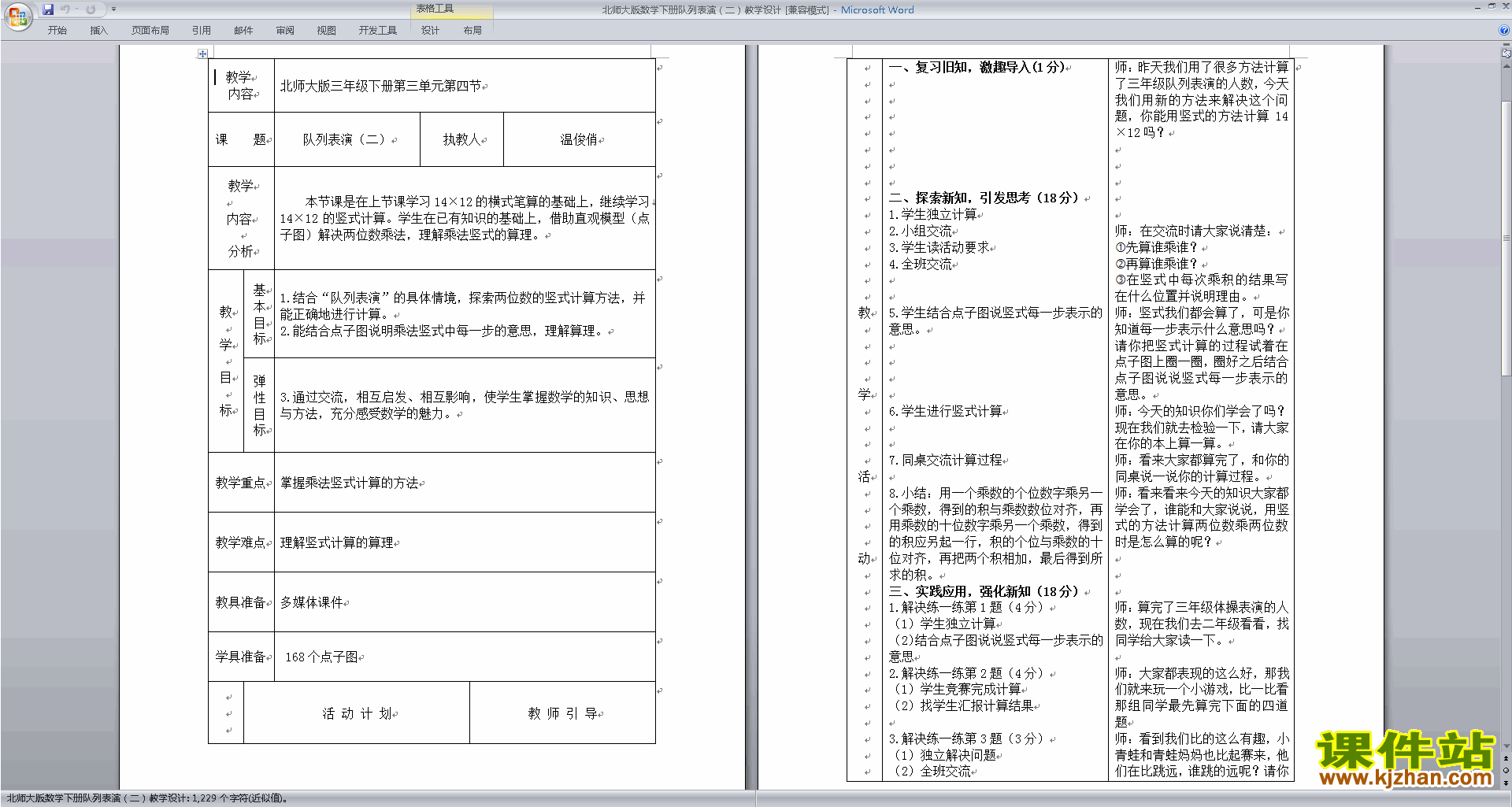Select the 邮件 ribbon tab
The image size is (1512, 807).
click(243, 31)
